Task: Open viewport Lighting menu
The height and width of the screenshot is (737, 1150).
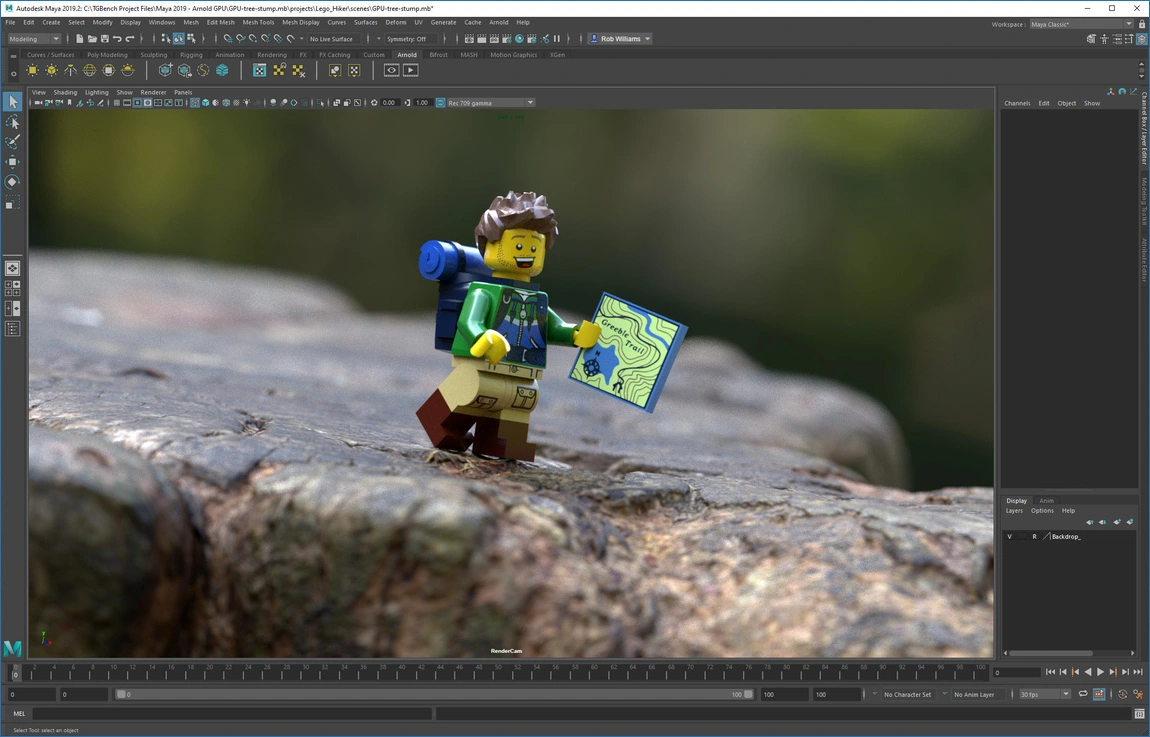Action: 96,92
